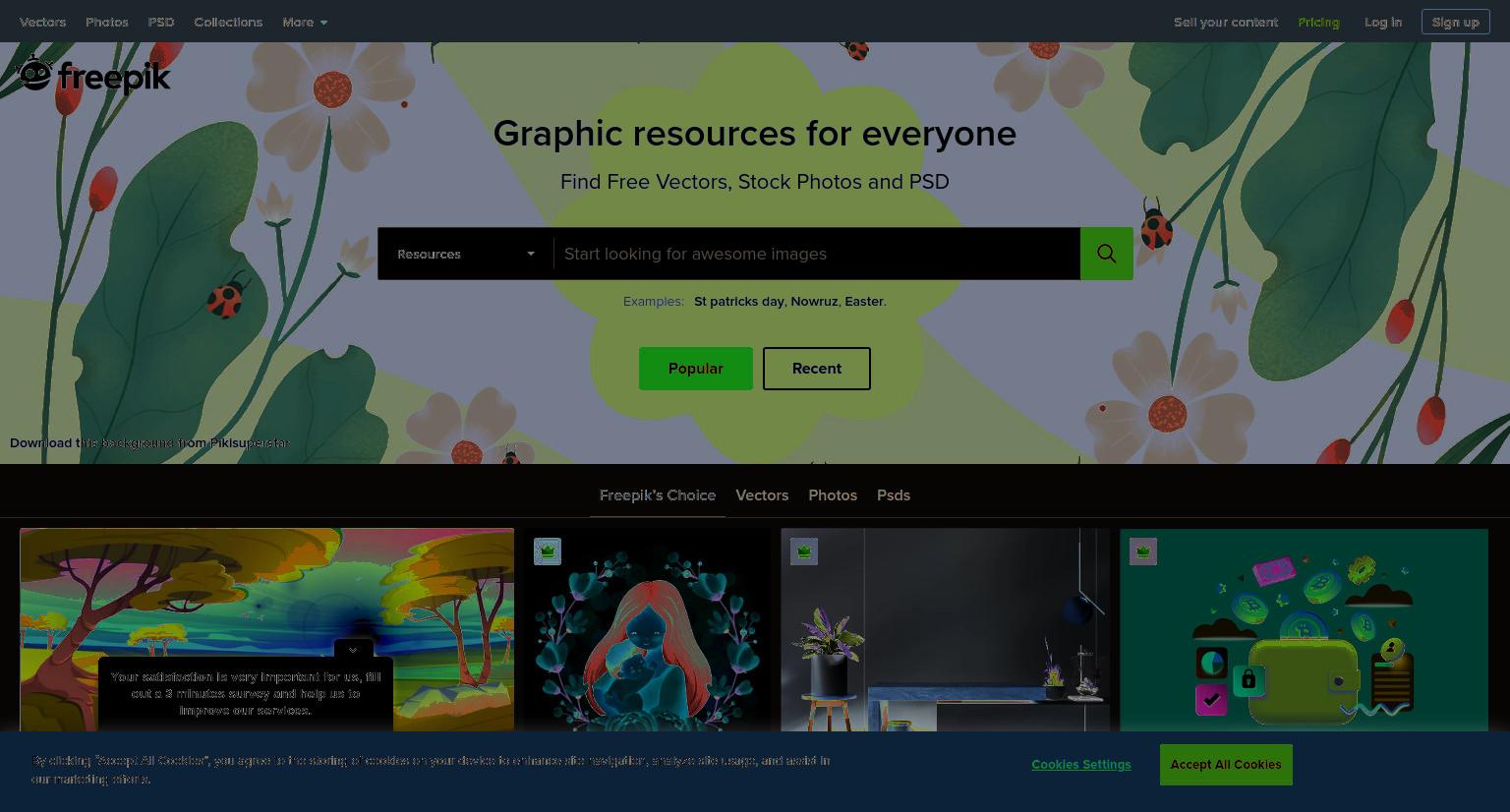Open Collections in top navigation
Screen dimensions: 1510x812
pos(228,22)
